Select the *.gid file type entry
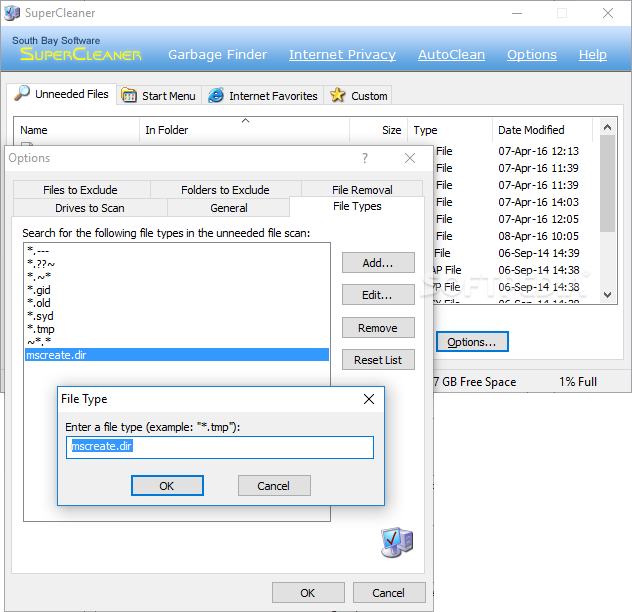This screenshot has width=632, height=612. click(x=177, y=290)
